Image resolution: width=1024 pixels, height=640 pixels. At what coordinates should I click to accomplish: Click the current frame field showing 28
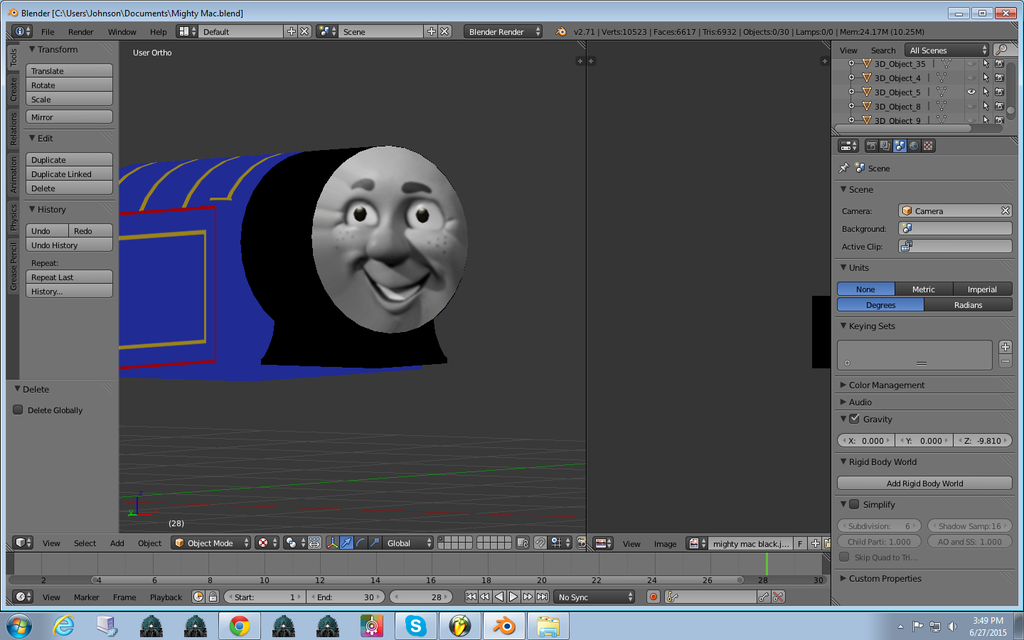(x=421, y=596)
